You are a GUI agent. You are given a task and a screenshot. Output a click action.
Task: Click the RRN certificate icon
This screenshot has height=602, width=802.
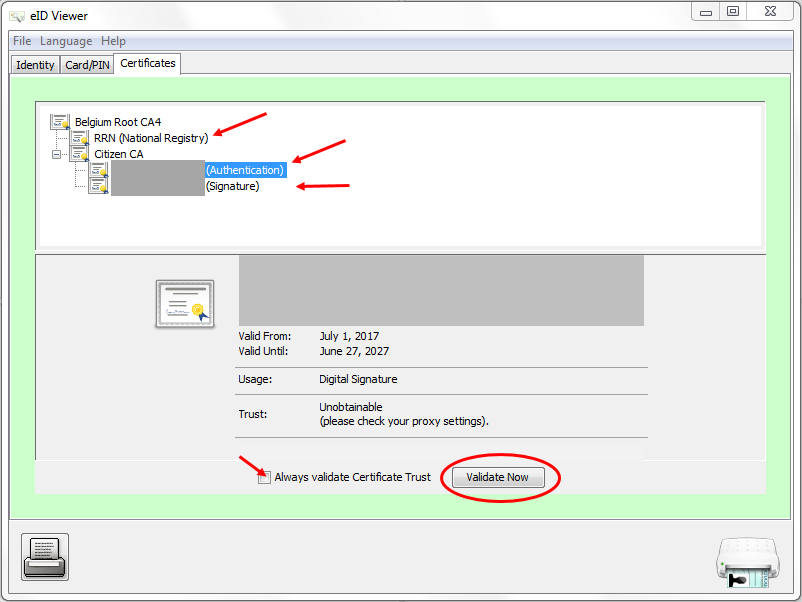pyautogui.click(x=79, y=138)
